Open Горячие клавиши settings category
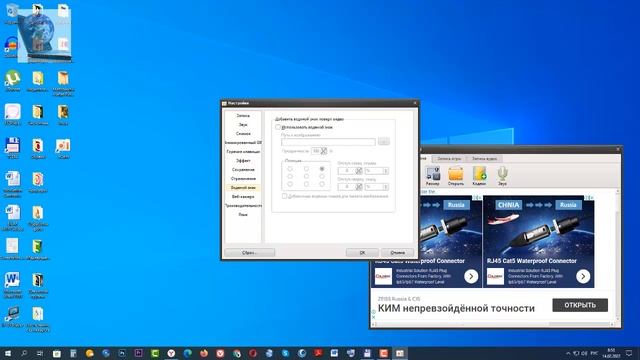The width and height of the screenshot is (640, 360). (243, 151)
